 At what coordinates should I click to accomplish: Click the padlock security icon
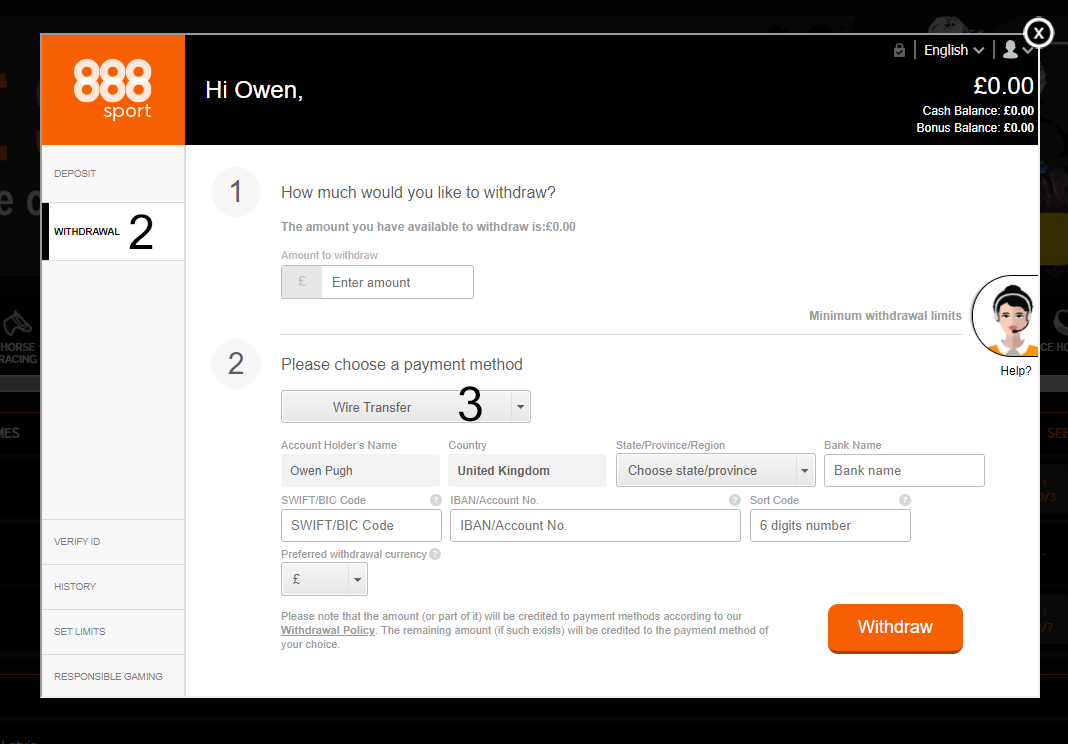[899, 50]
